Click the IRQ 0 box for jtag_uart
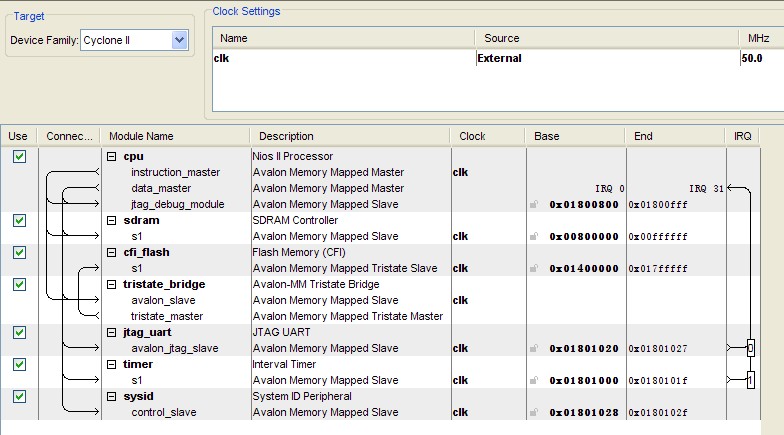Viewport: 784px width, 435px height. click(750, 349)
